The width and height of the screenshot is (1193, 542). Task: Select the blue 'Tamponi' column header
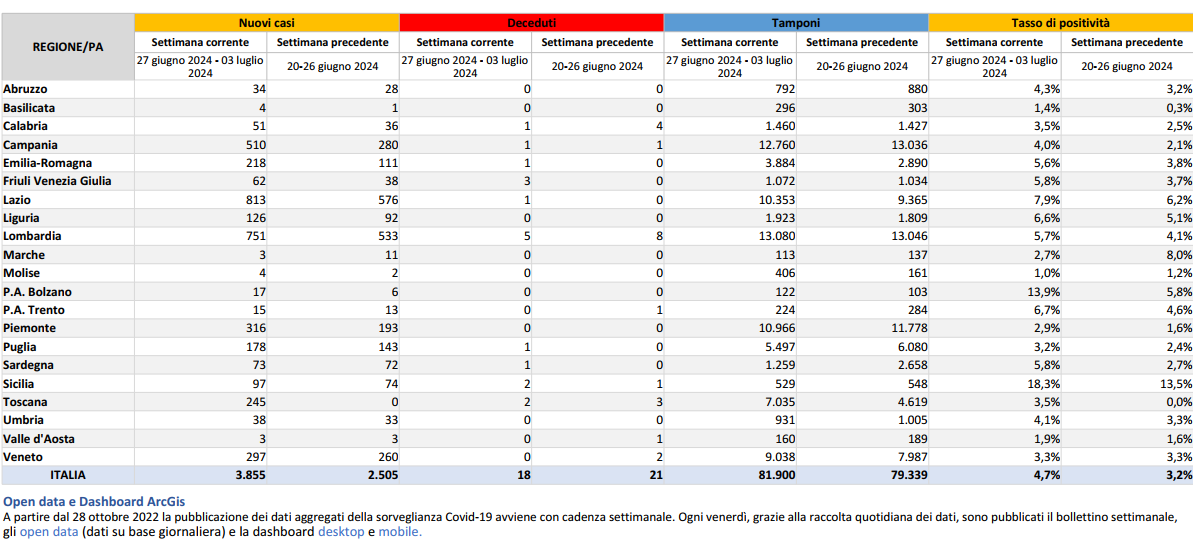coord(796,22)
